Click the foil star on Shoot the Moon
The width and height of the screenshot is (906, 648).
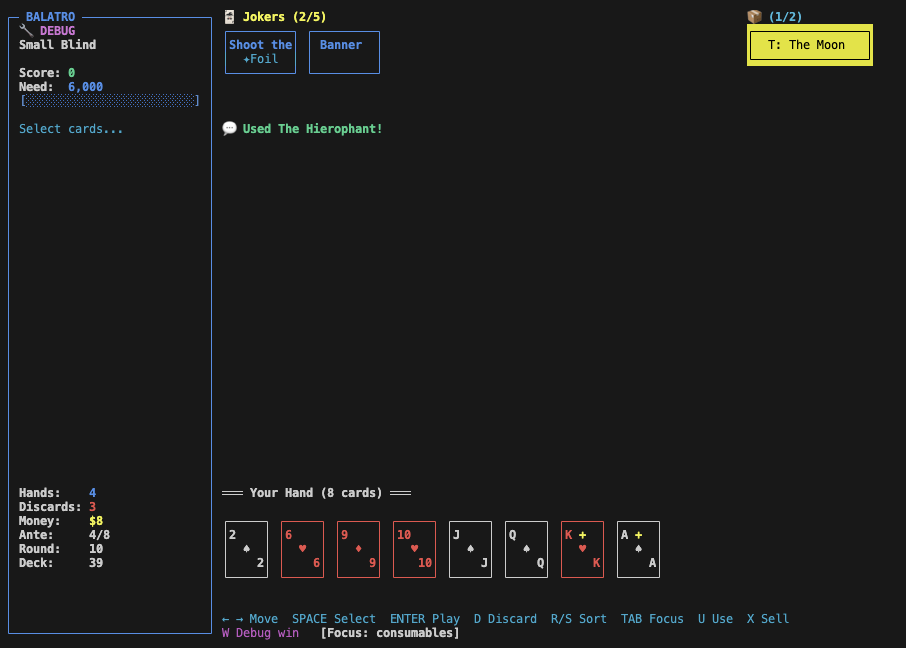tap(246, 57)
